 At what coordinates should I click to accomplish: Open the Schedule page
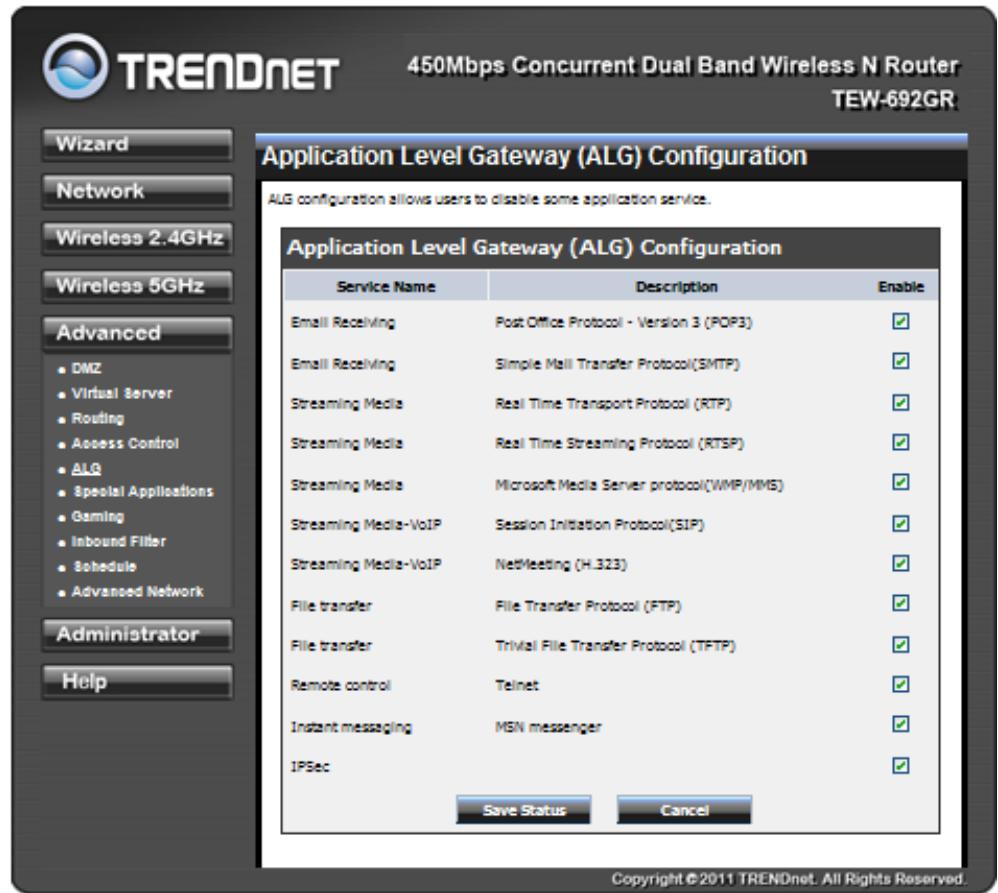[x=105, y=566]
